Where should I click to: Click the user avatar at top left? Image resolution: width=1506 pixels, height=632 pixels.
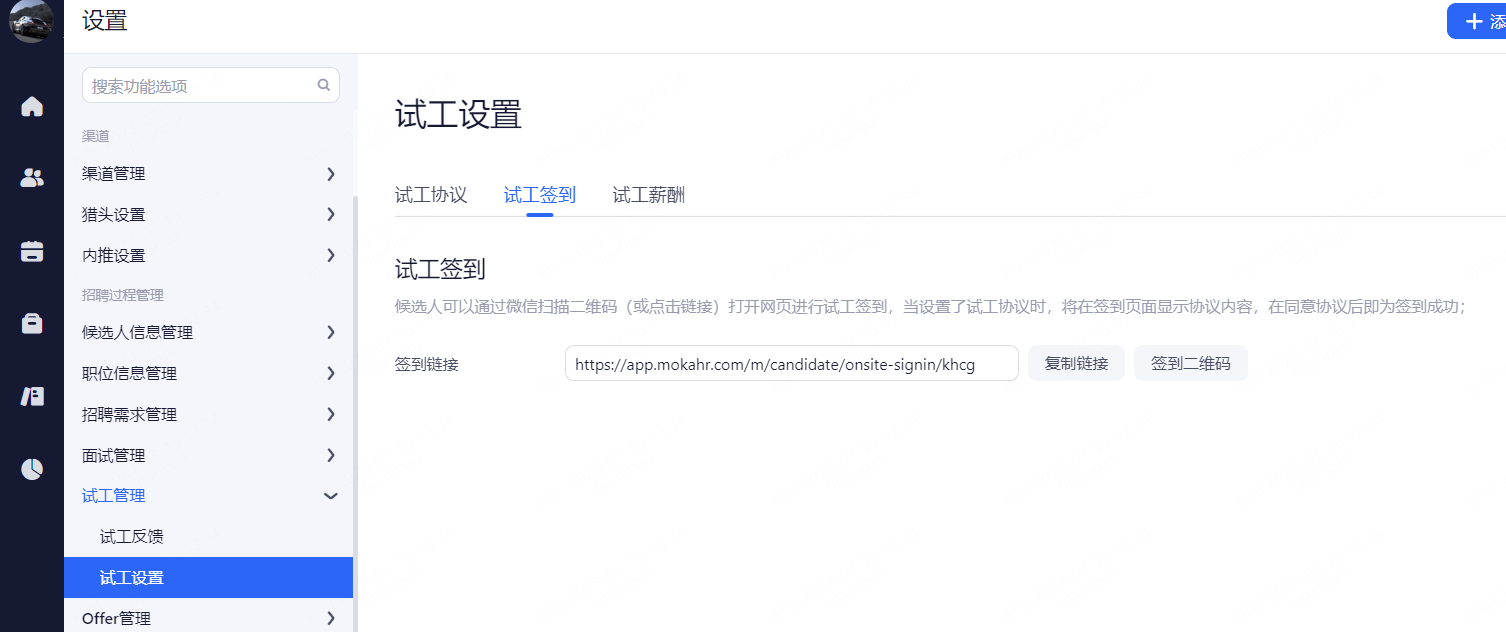pyautogui.click(x=31, y=22)
